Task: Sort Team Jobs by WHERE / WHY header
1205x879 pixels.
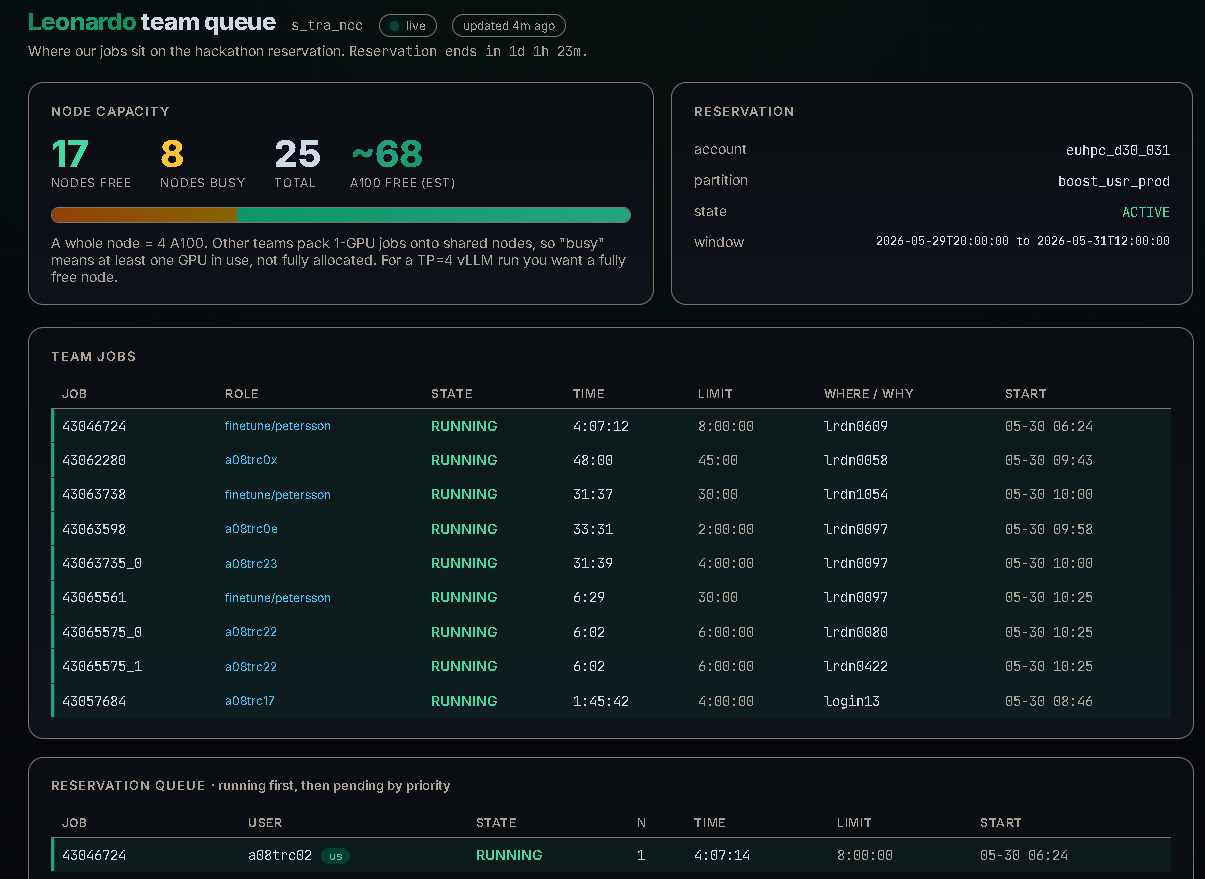Action: click(869, 394)
